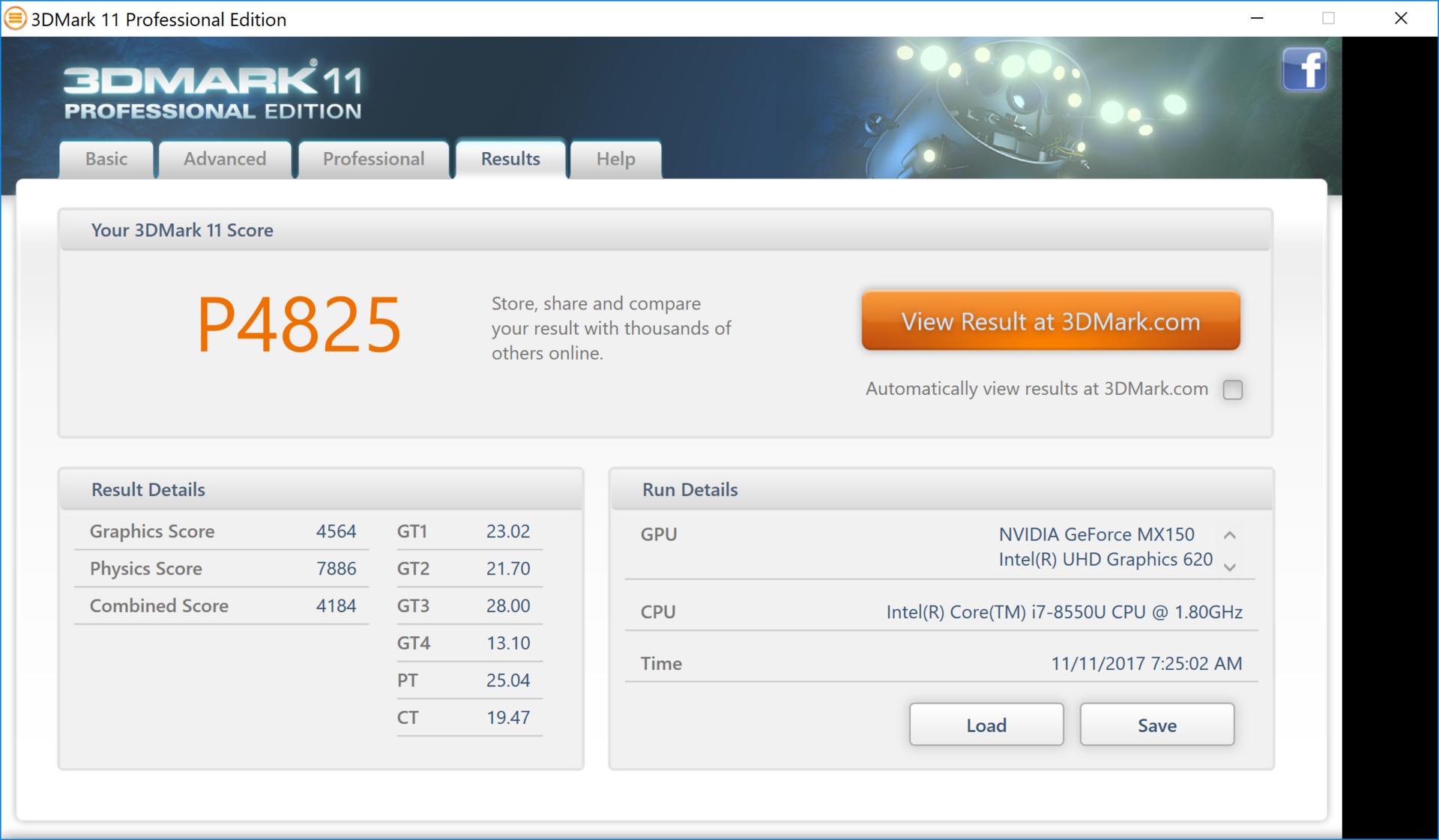Click the 3DMark orange app icon in title bar

(x=14, y=18)
